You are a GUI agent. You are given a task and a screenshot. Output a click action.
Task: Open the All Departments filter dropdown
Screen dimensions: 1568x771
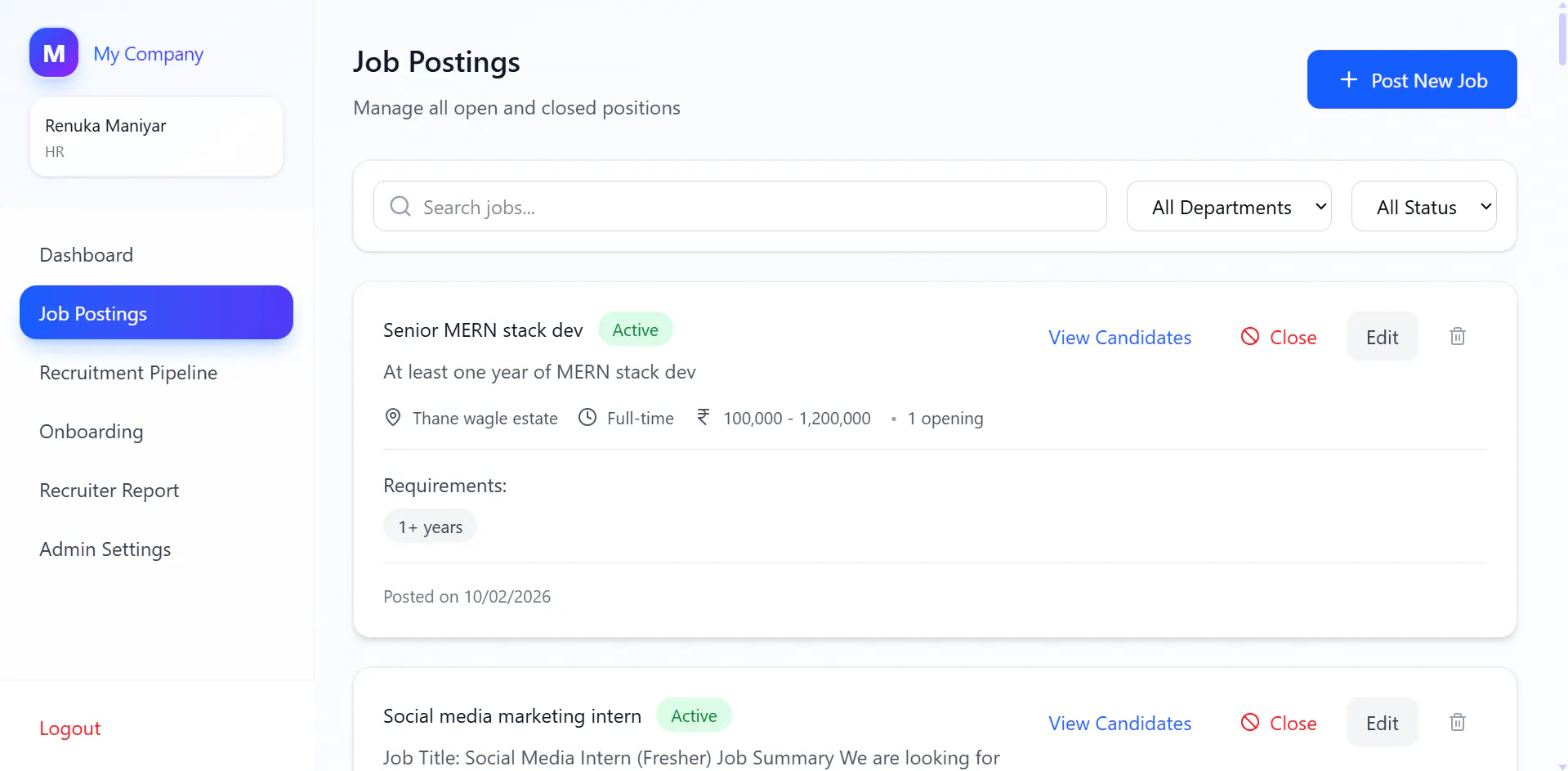[x=1229, y=206]
